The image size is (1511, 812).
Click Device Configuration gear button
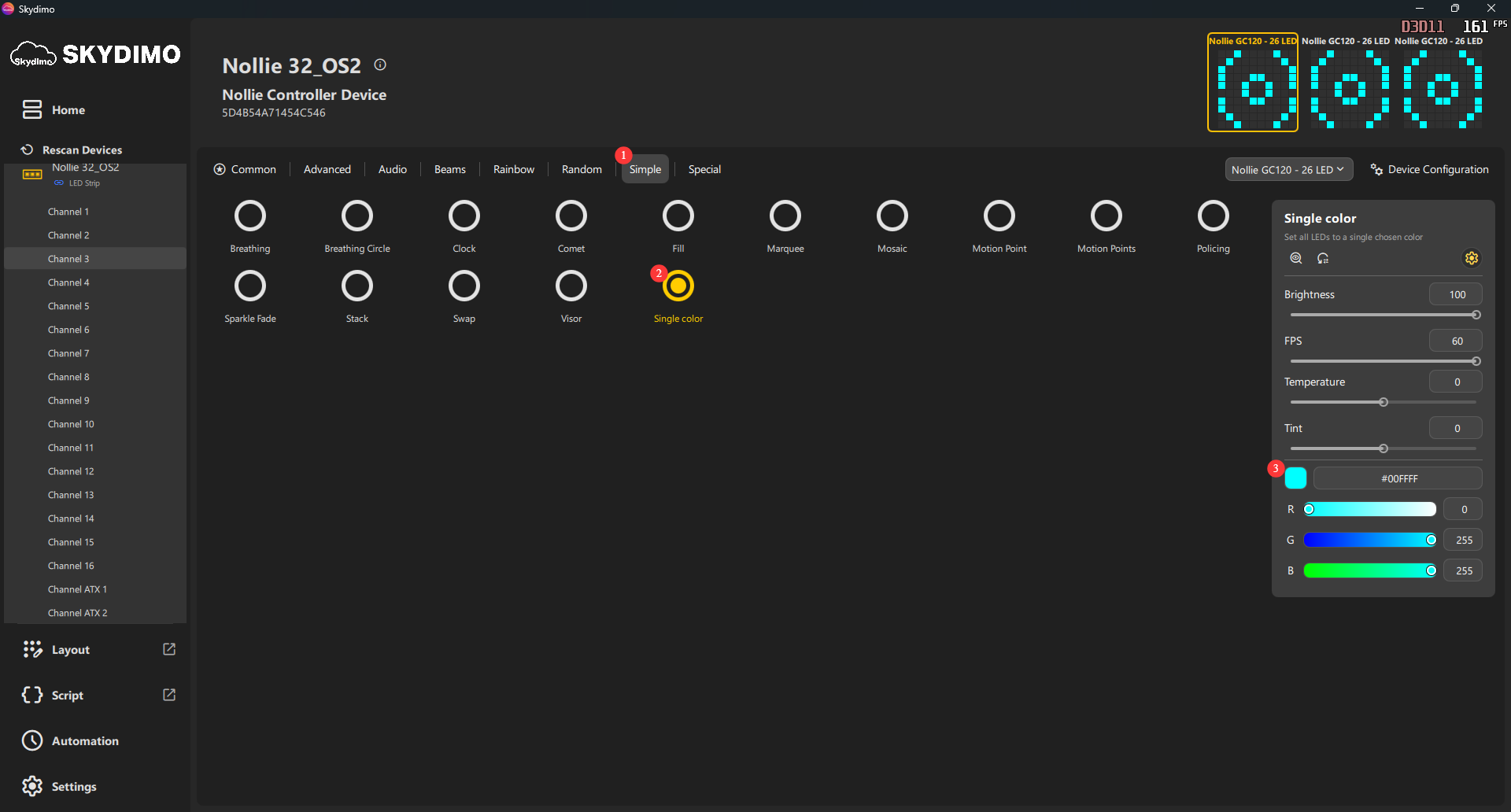pos(1430,169)
